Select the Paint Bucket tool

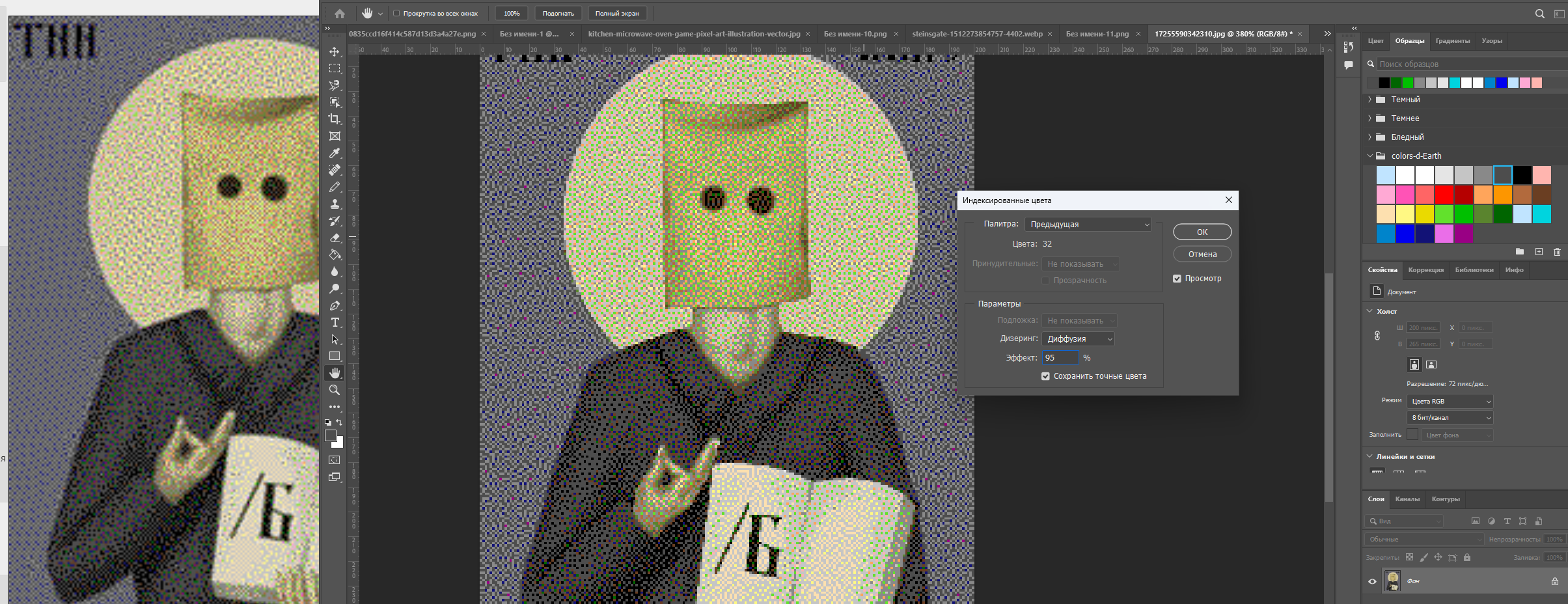(x=335, y=254)
